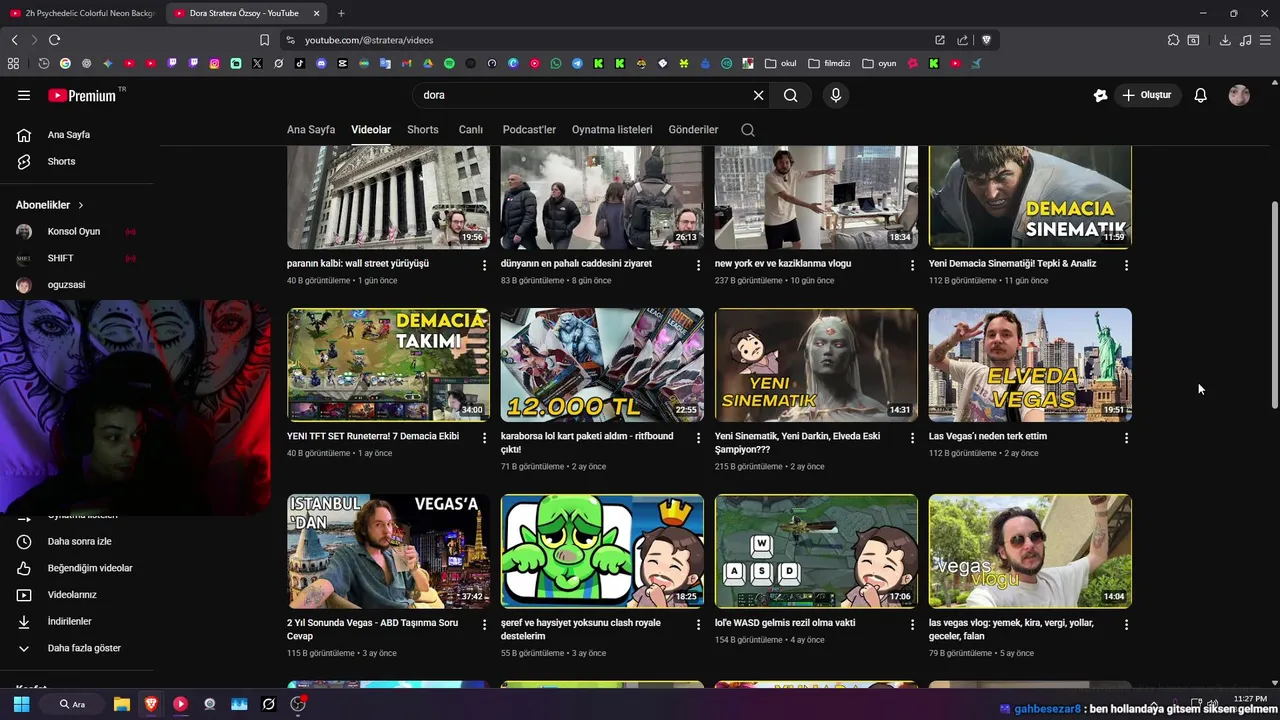Switch to the channel Shorts tab
This screenshot has height=720, width=1280.
click(x=423, y=130)
